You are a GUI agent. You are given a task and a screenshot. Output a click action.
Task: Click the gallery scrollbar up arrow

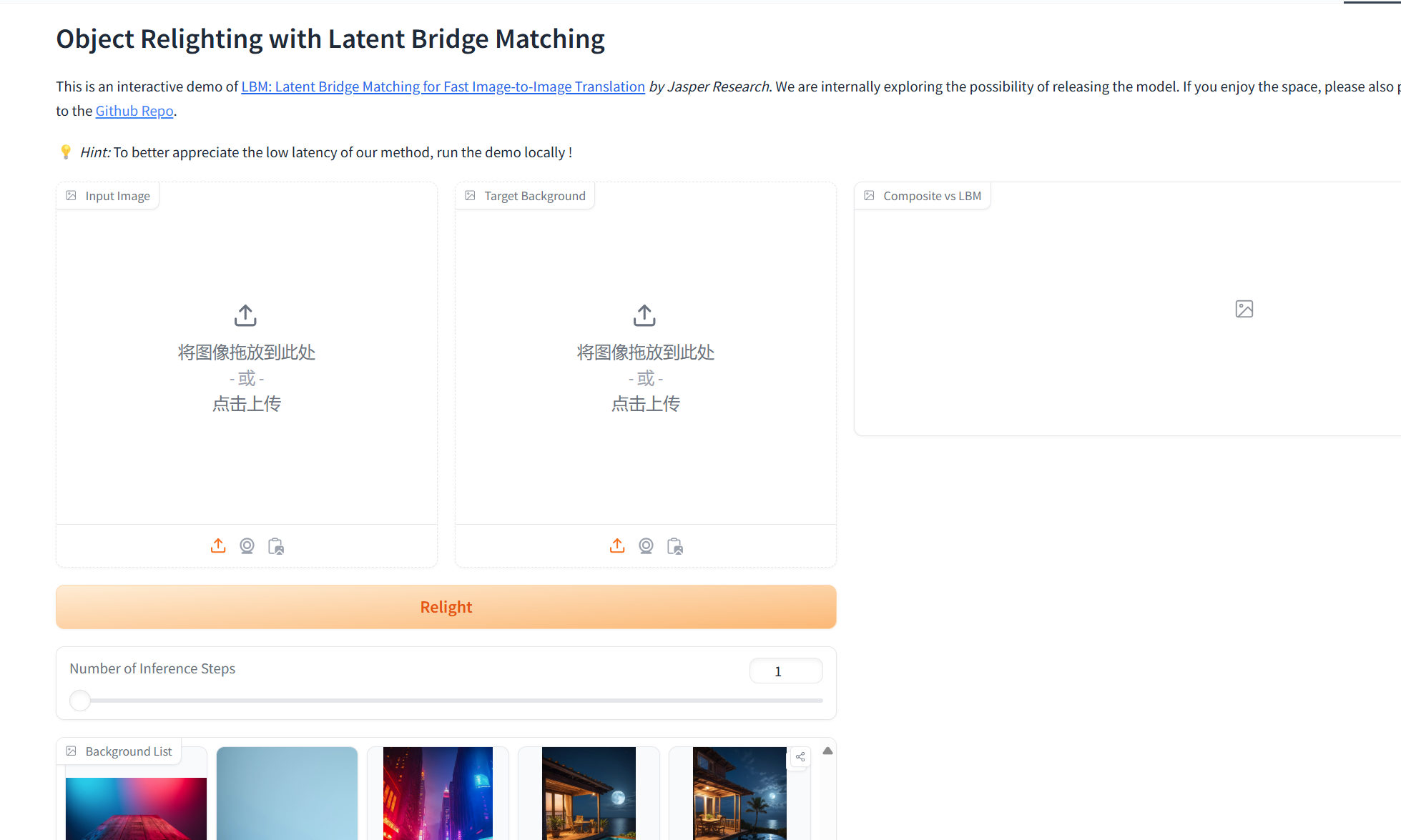point(827,751)
